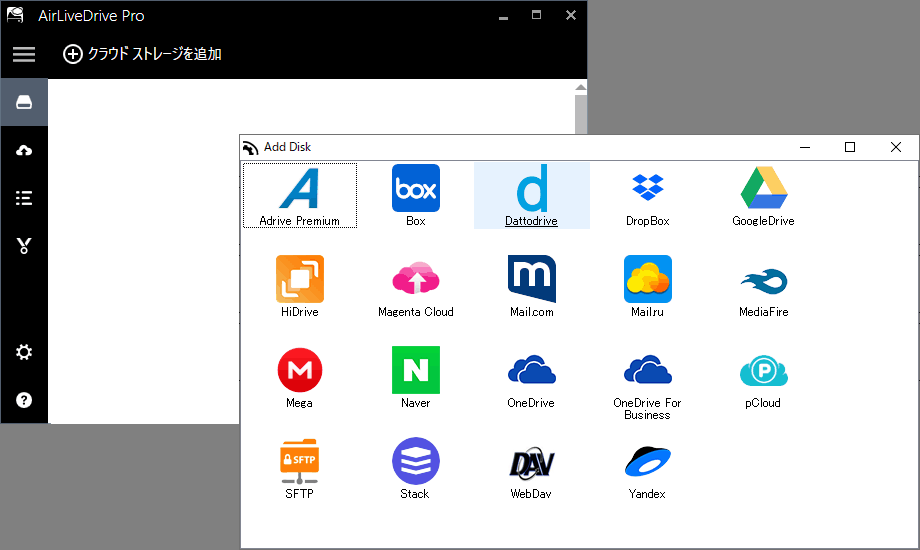Screen dimensions: 920x550
Task: Select the Mail.ru cloud
Action: (648, 286)
